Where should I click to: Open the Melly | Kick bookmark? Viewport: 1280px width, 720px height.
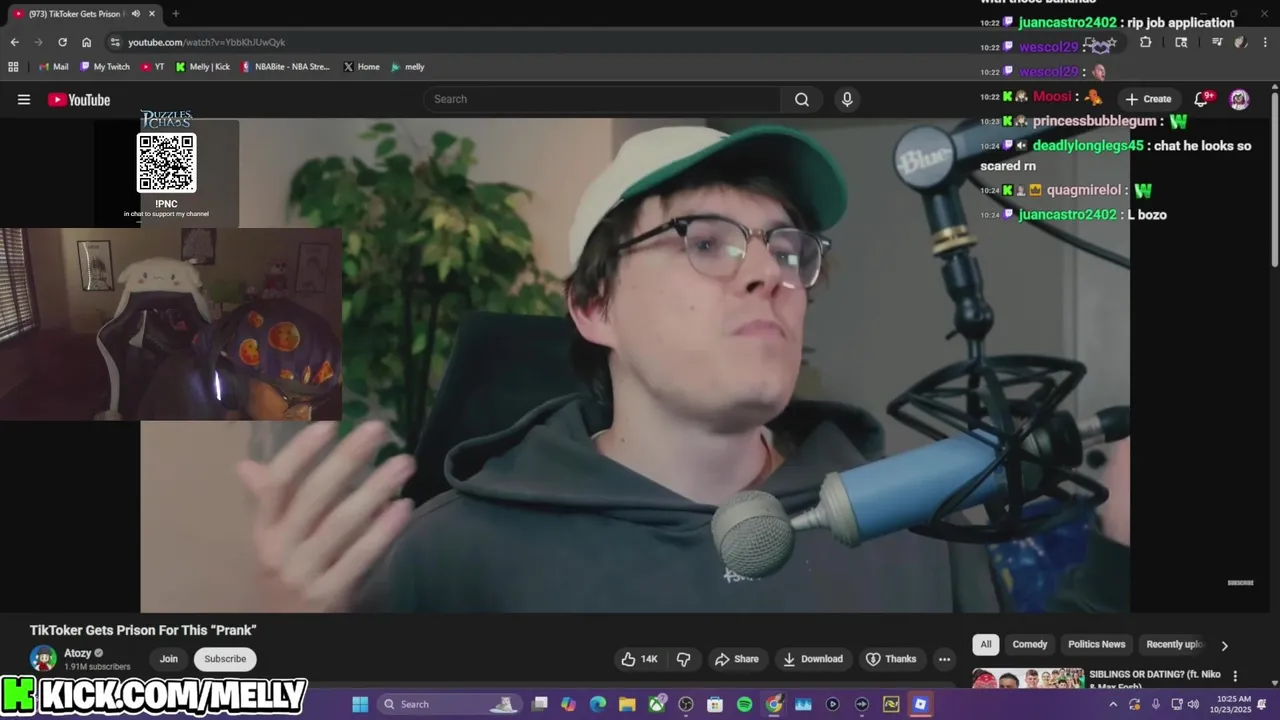(203, 67)
